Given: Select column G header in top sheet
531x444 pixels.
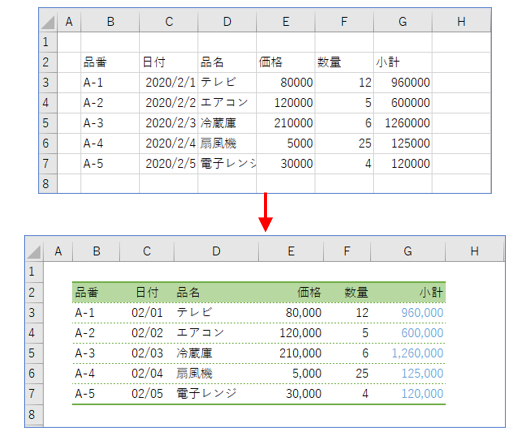Looking at the screenshot, I should coord(403,22).
